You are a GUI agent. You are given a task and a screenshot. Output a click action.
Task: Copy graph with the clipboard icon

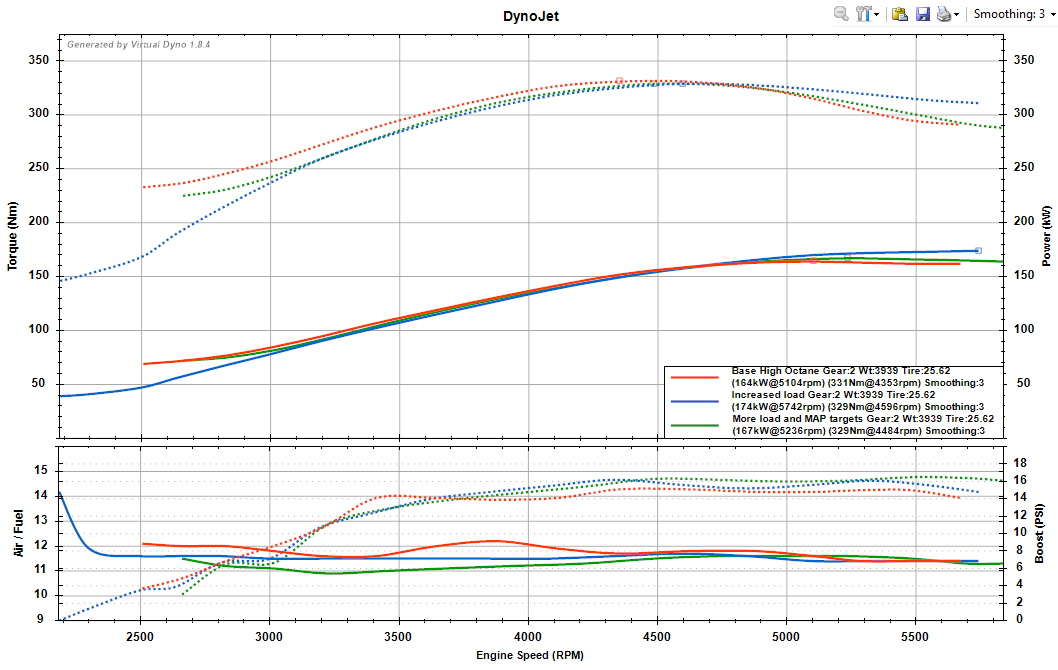pos(899,13)
